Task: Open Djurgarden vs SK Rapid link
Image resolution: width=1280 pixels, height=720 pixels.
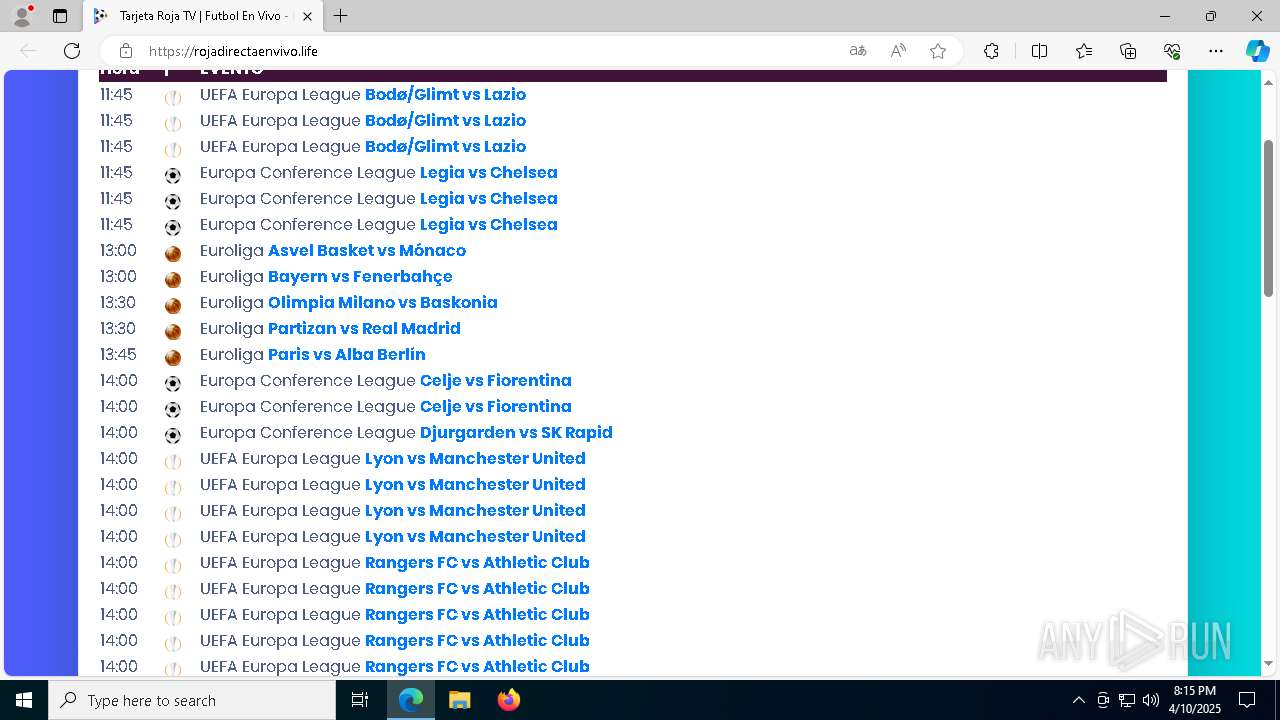Action: point(516,432)
